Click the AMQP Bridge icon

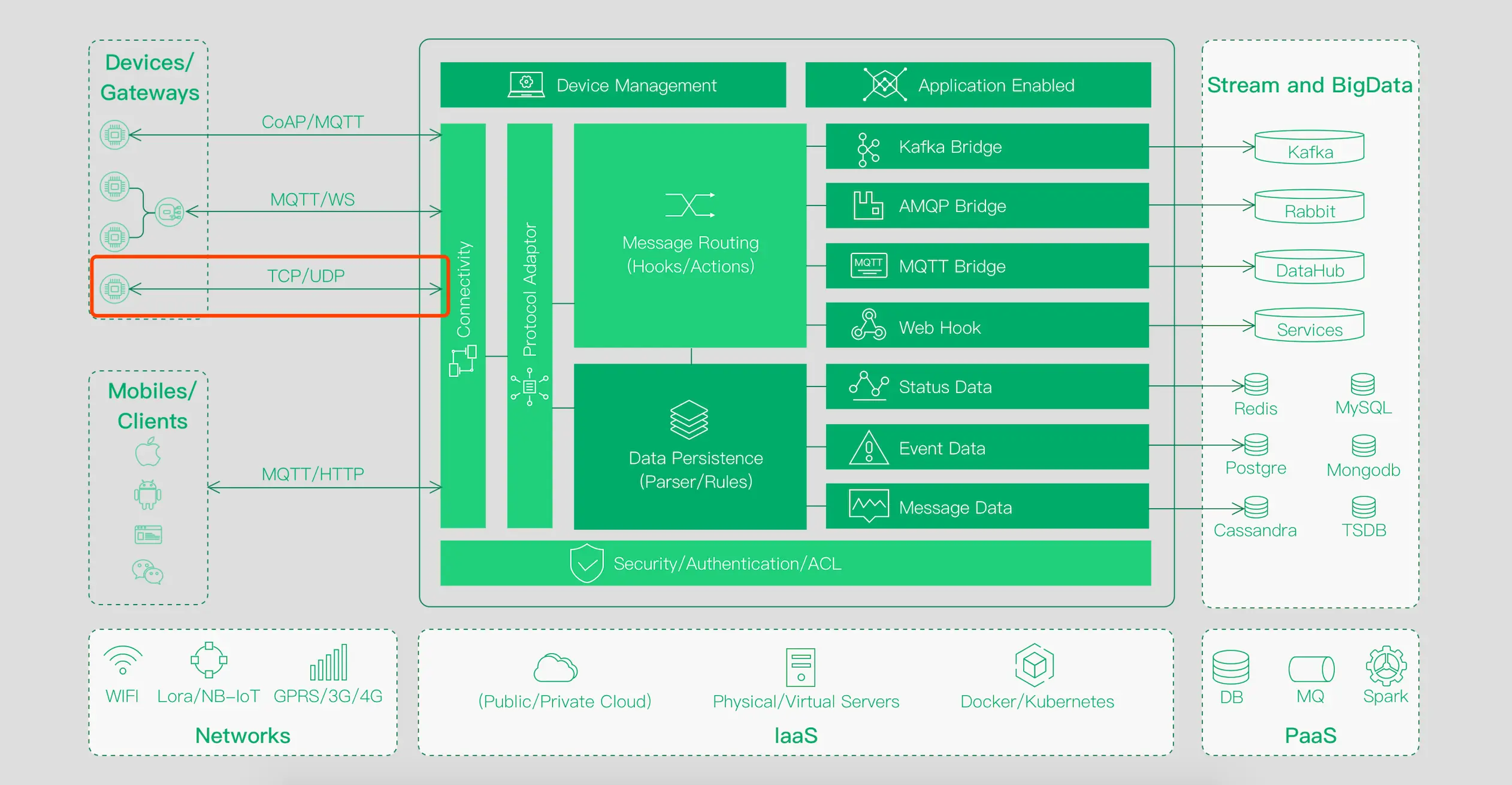click(x=868, y=206)
